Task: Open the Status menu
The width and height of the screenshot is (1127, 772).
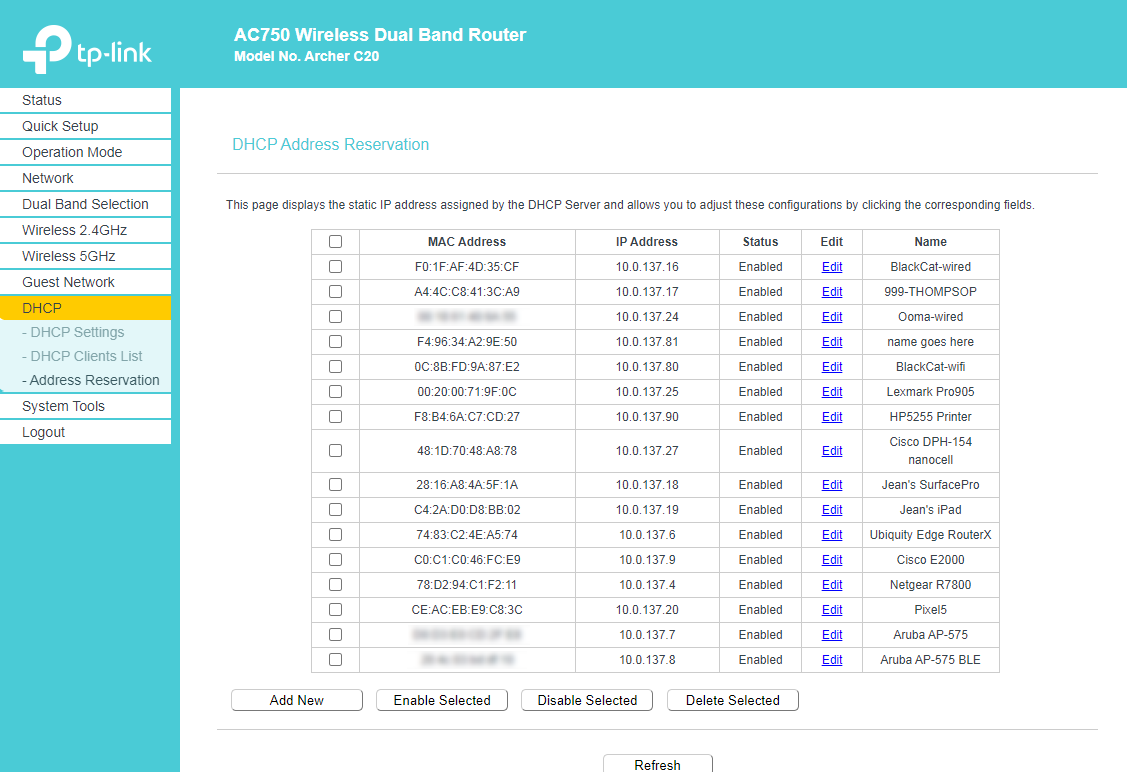Action: [86, 100]
